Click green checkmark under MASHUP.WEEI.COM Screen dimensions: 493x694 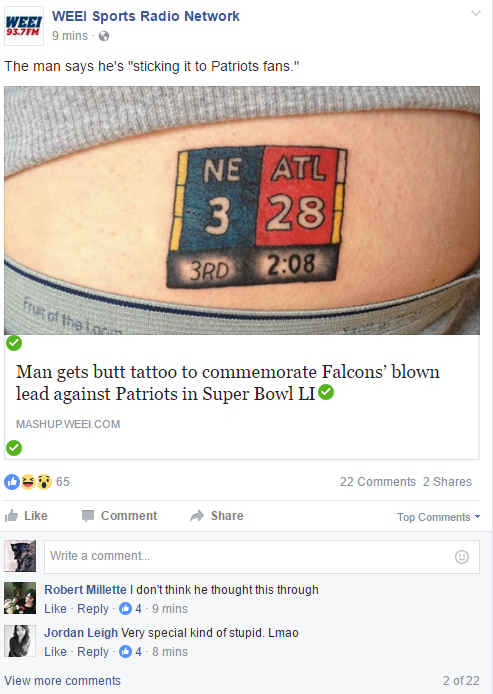[14, 447]
